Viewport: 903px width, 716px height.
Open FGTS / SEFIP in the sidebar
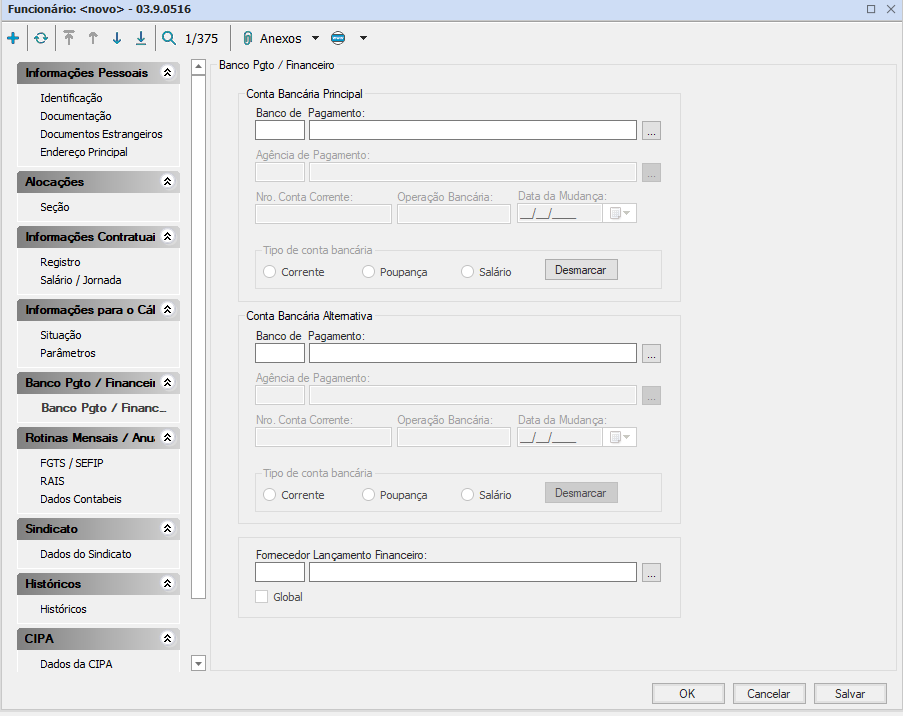(71, 463)
